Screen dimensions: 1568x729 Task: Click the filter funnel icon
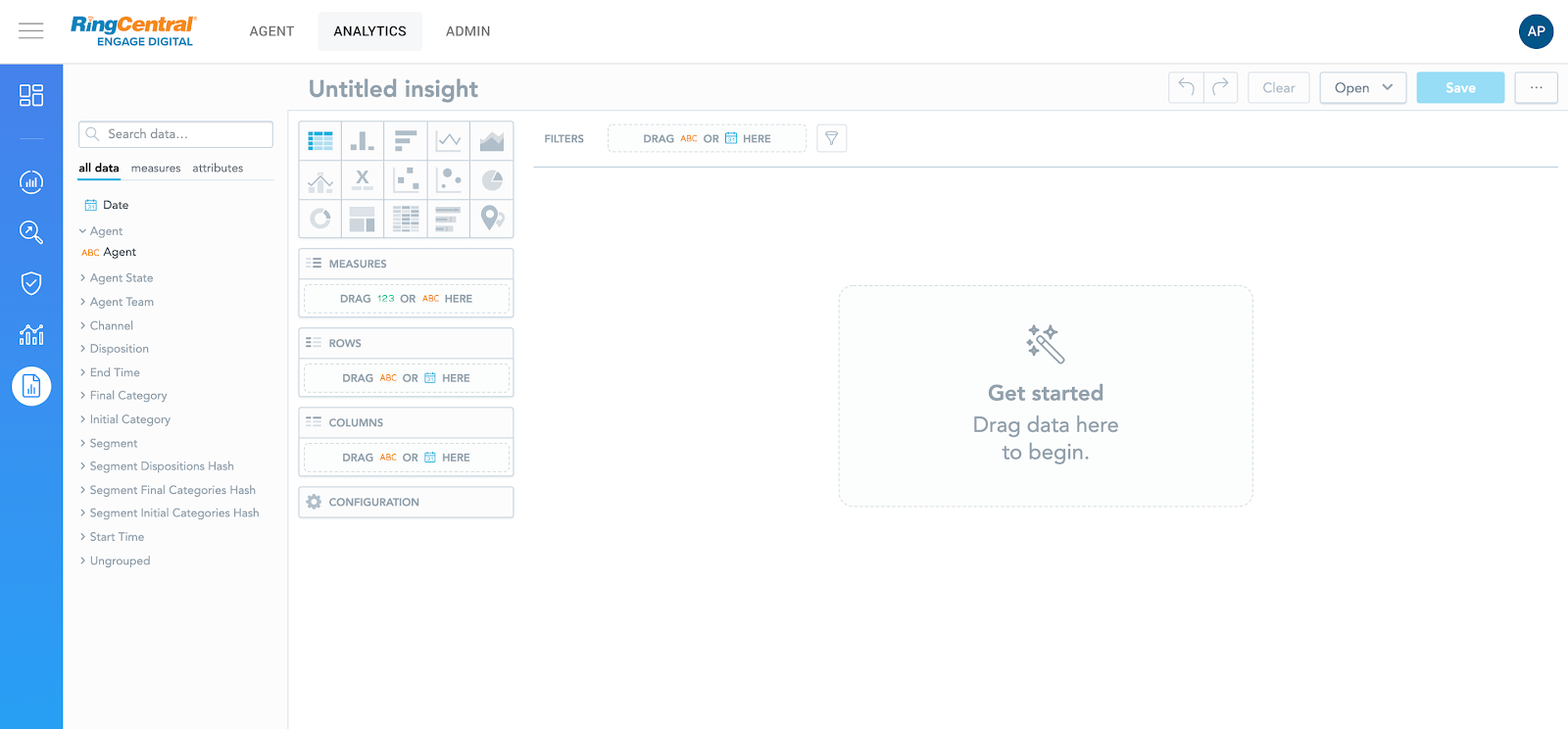(831, 138)
